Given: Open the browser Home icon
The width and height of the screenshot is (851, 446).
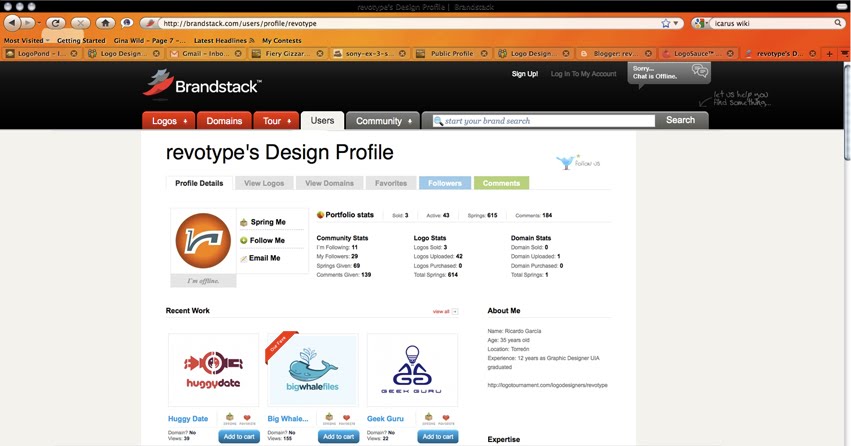Looking at the screenshot, I should (x=105, y=23).
